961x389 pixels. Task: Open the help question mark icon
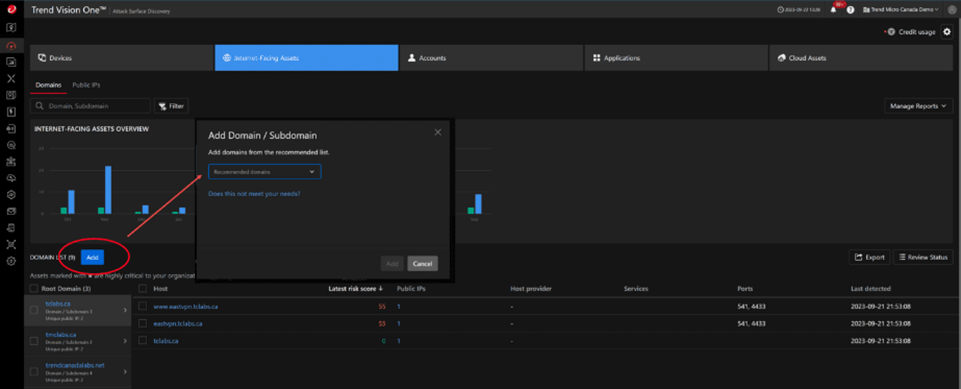coord(851,10)
